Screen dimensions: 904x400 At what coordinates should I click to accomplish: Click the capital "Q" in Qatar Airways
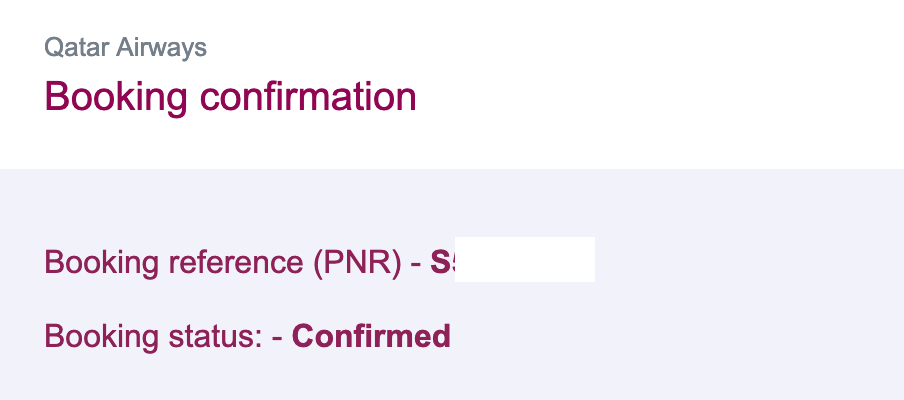click(52, 47)
